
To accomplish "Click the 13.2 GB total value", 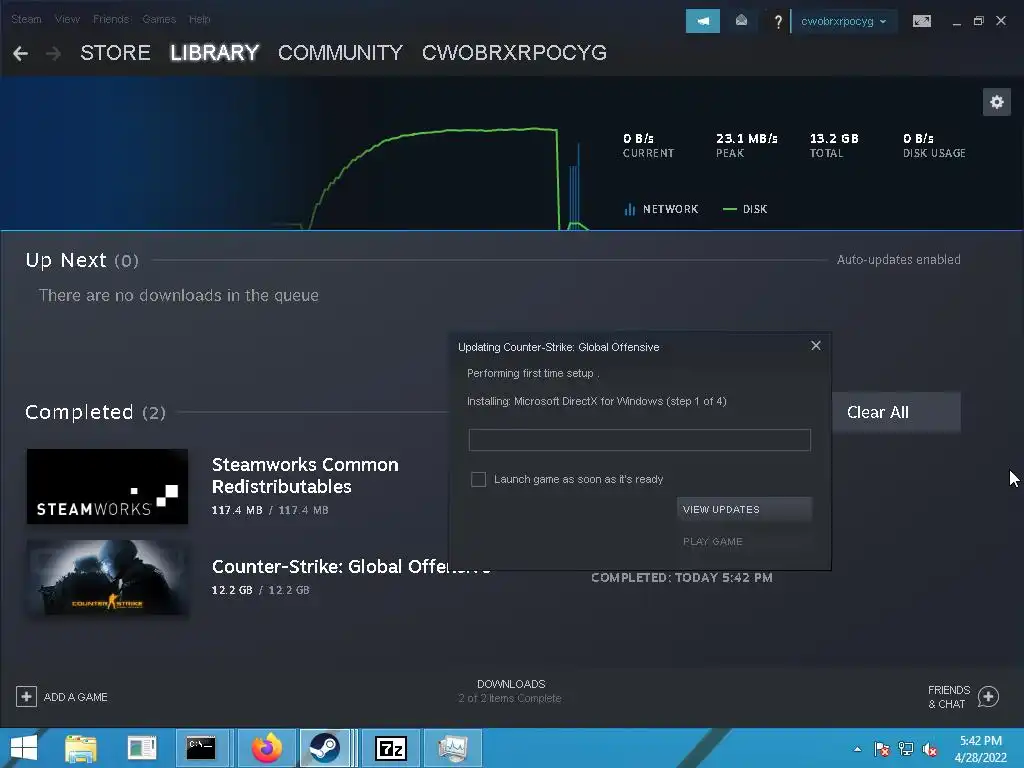I will (x=834, y=138).
